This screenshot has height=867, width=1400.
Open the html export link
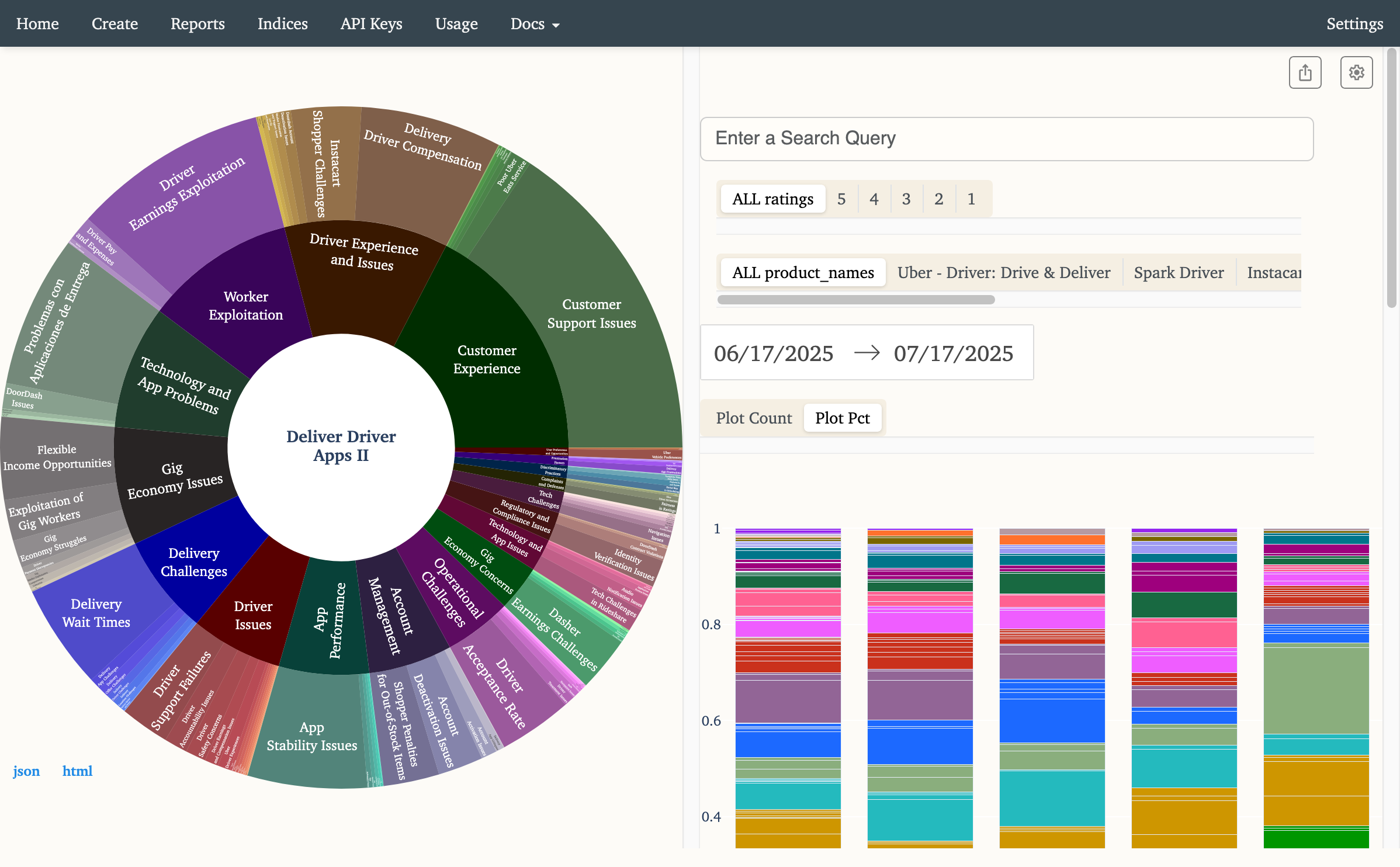click(77, 771)
